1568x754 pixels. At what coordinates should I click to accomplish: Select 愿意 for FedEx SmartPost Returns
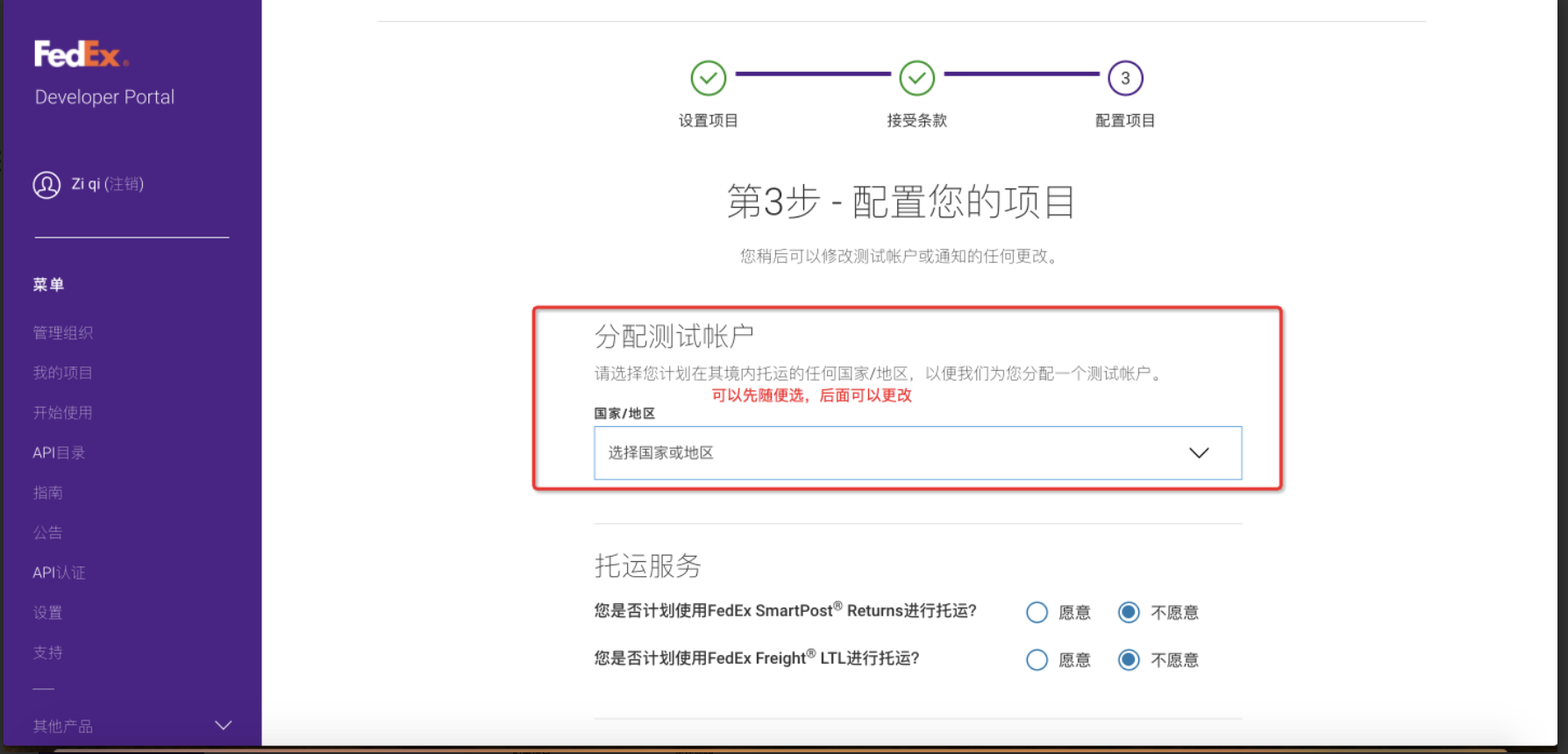[1037, 612]
